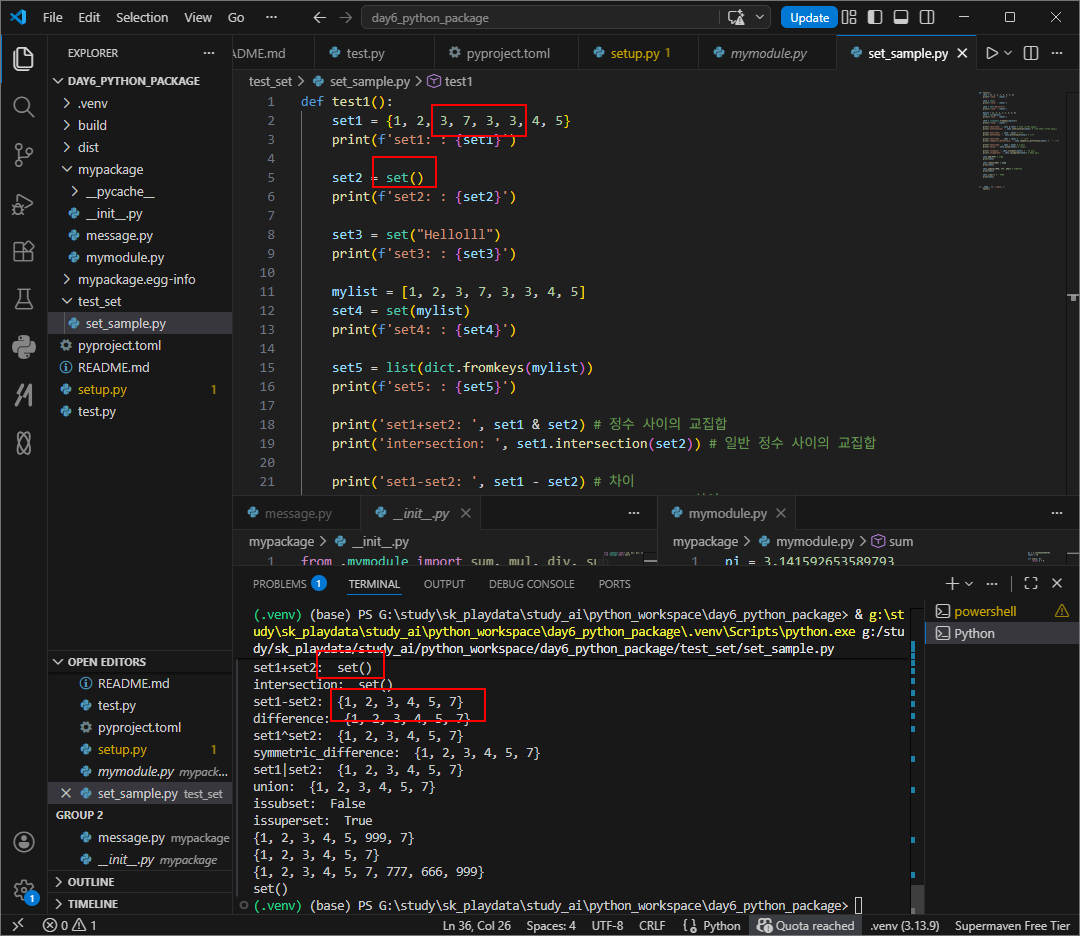1080x936 pixels.
Task: Click Quota reached in status bar
Action: 805,925
